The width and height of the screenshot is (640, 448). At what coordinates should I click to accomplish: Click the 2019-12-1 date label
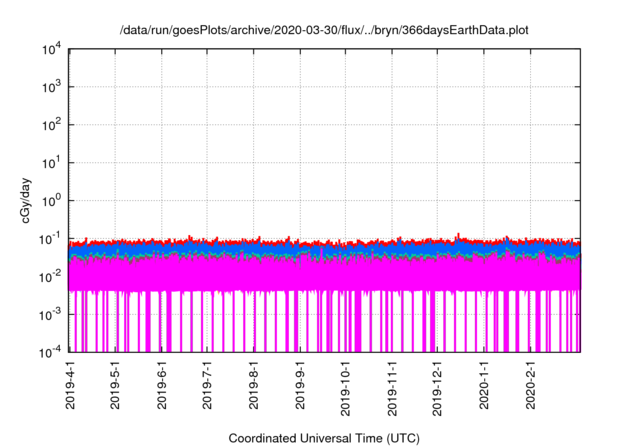click(437, 388)
